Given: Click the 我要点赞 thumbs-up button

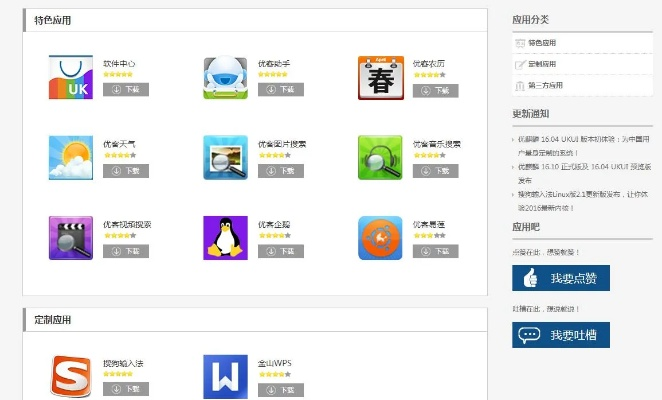Looking at the screenshot, I should click(561, 278).
